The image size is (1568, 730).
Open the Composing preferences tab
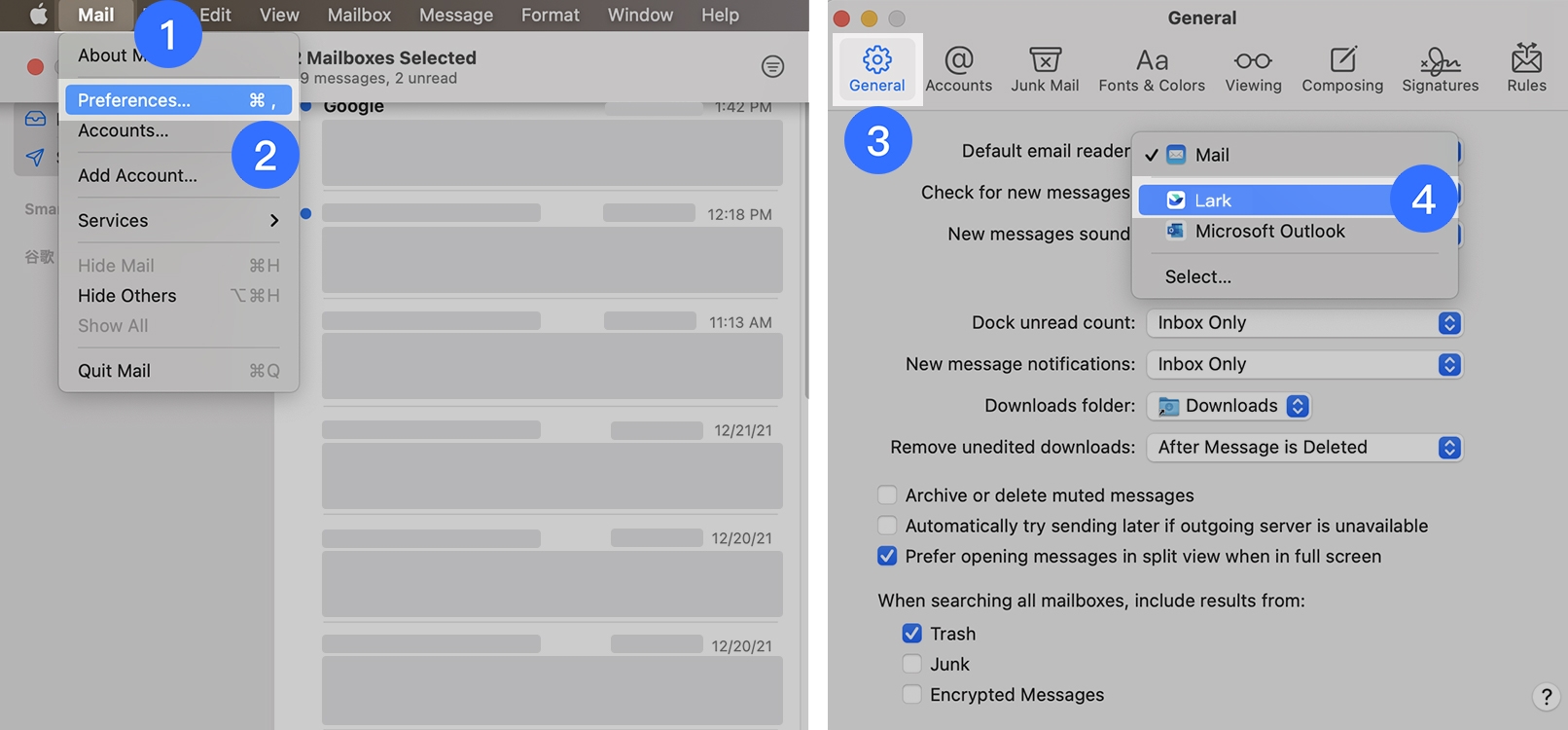(1342, 69)
